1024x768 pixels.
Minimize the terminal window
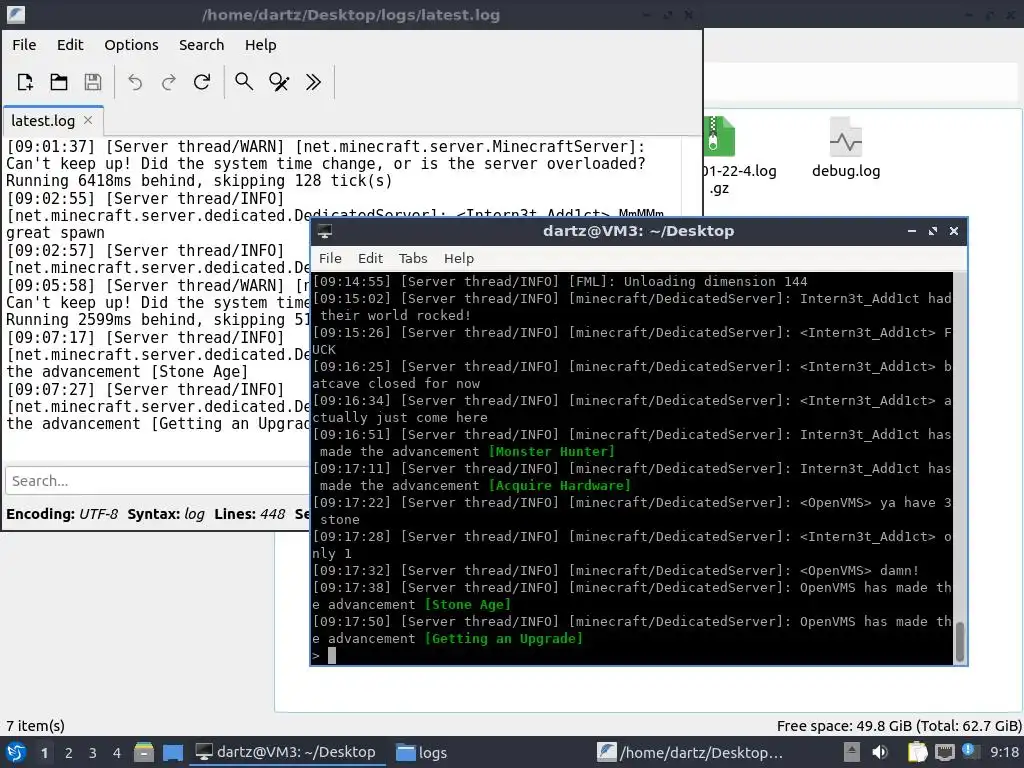[x=912, y=231]
